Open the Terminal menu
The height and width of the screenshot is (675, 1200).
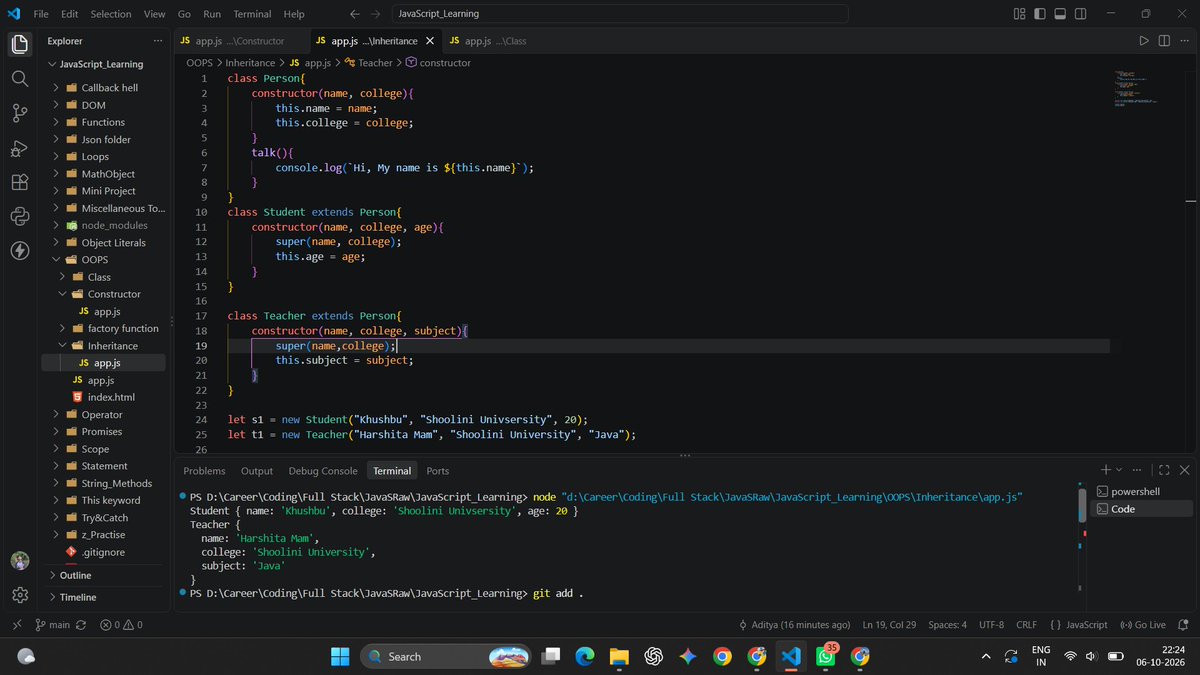(x=252, y=14)
